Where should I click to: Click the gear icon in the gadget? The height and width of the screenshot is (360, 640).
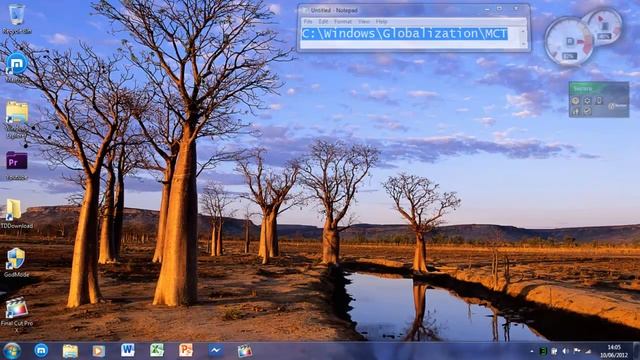587,100
